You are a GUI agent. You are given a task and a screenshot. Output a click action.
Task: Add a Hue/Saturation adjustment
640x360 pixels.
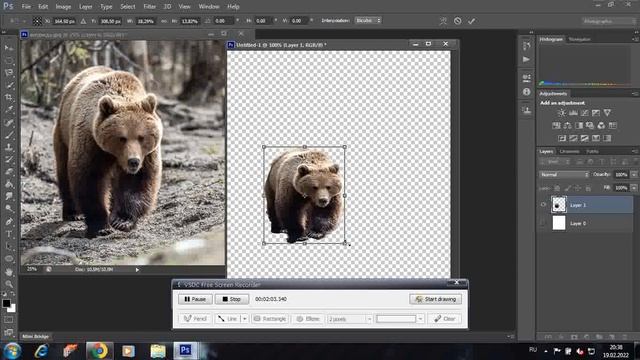click(x=556, y=125)
